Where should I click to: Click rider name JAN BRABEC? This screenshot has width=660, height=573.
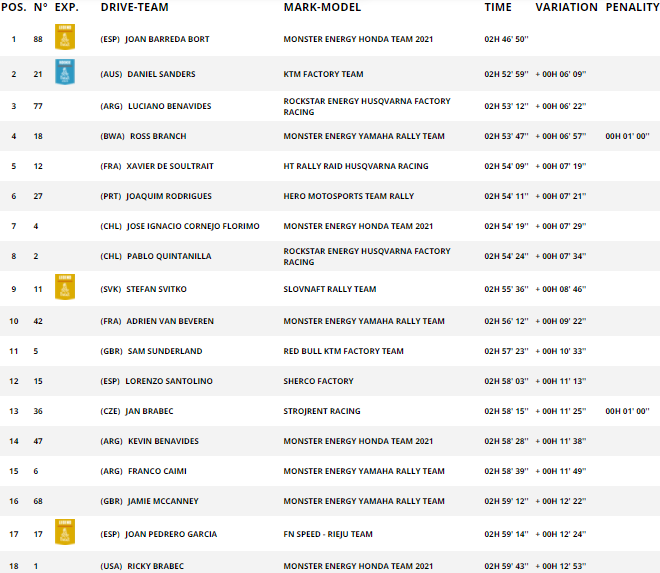pyautogui.click(x=149, y=411)
